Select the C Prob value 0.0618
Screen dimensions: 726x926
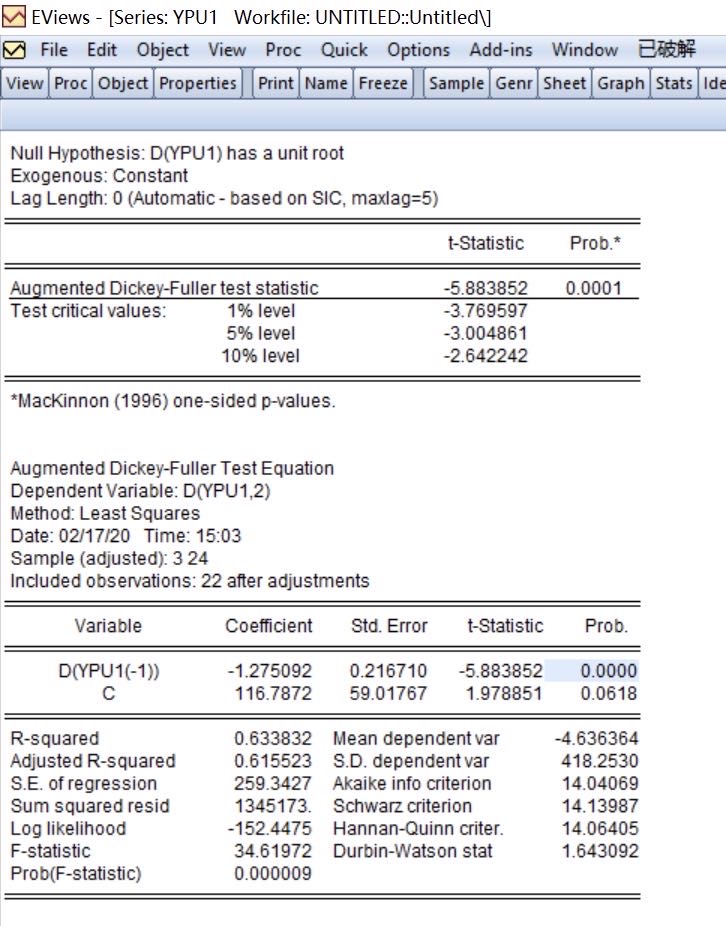point(608,693)
